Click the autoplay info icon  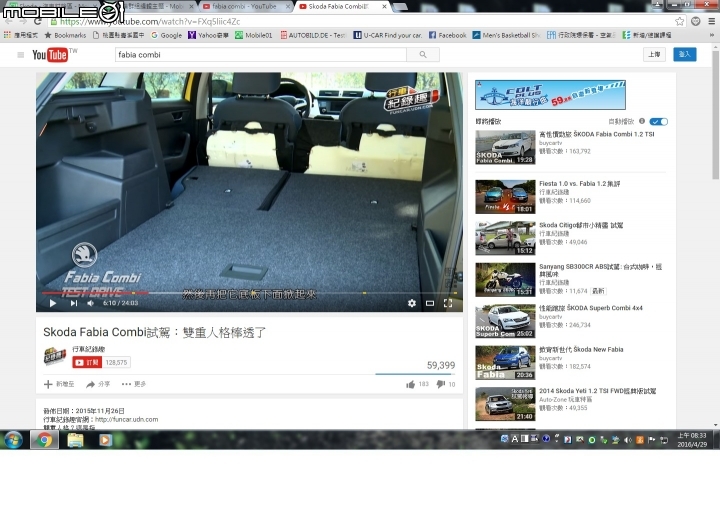click(642, 121)
